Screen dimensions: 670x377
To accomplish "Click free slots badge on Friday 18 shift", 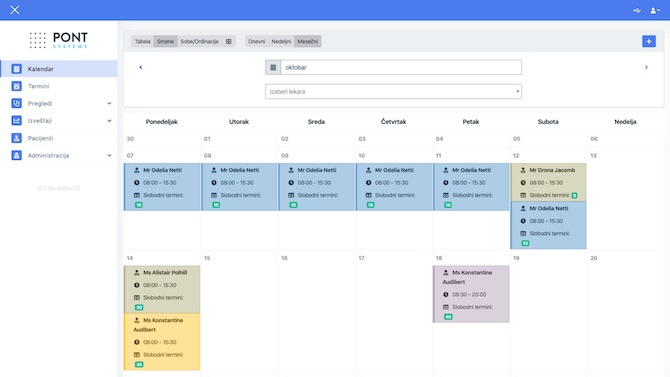I will [448, 317].
